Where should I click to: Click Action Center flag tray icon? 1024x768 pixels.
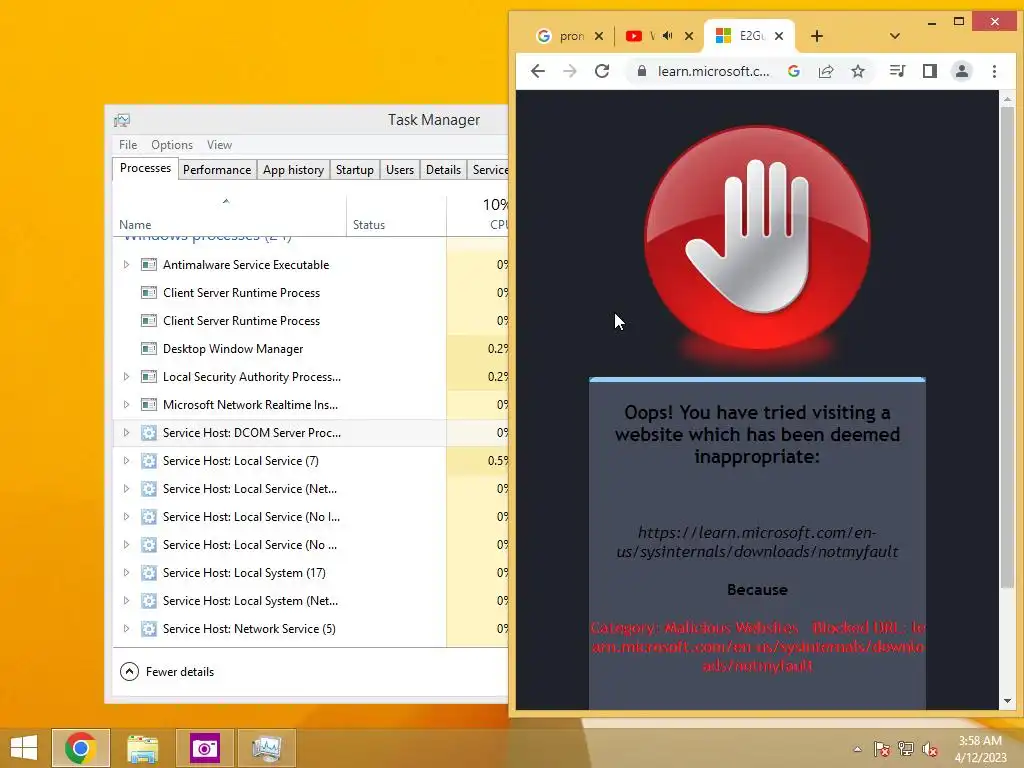coord(882,749)
